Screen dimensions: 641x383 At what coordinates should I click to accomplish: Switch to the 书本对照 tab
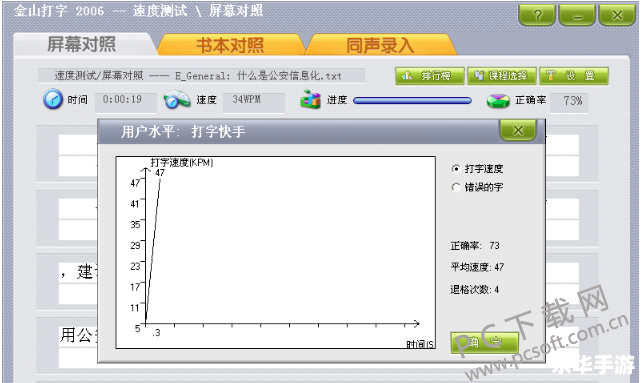230,45
